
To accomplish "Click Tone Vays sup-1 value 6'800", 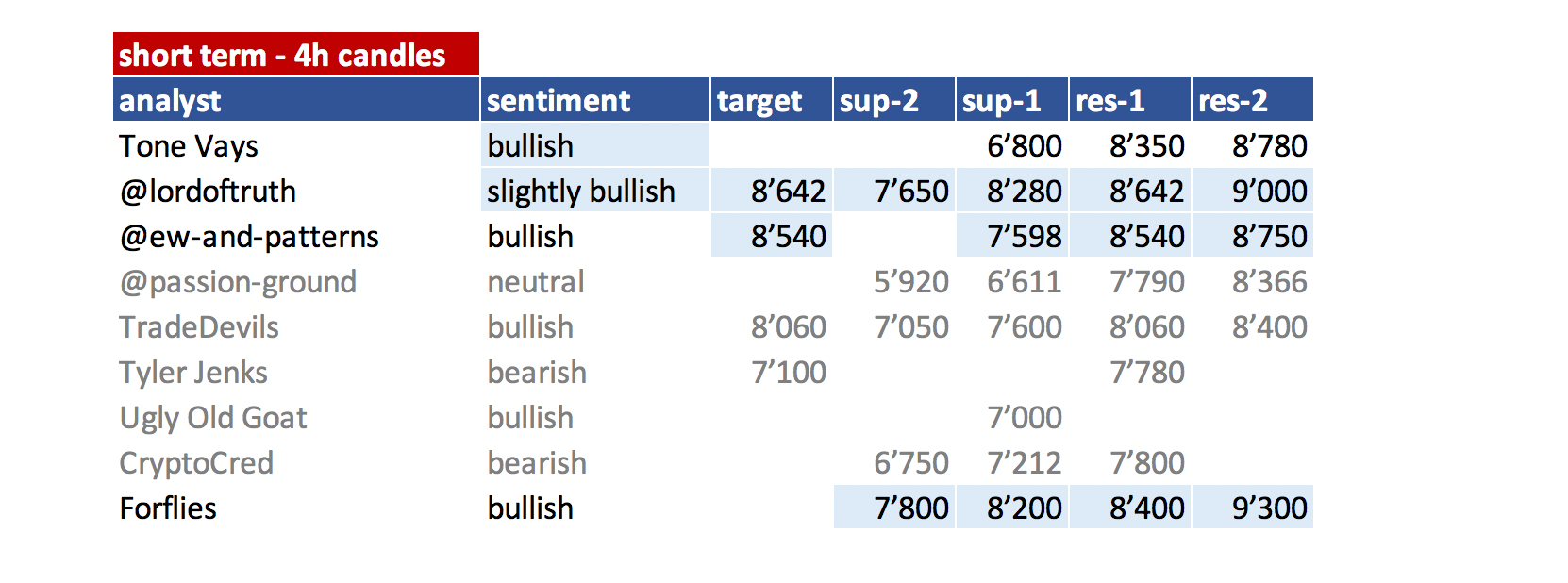I will pyautogui.click(x=1025, y=145).
